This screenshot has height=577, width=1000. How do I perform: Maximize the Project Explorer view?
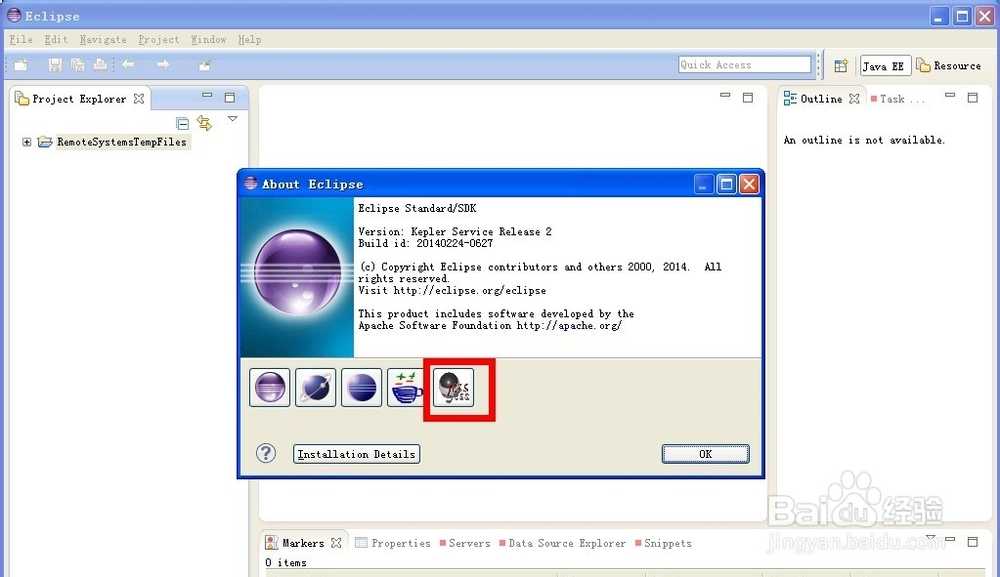click(x=230, y=97)
